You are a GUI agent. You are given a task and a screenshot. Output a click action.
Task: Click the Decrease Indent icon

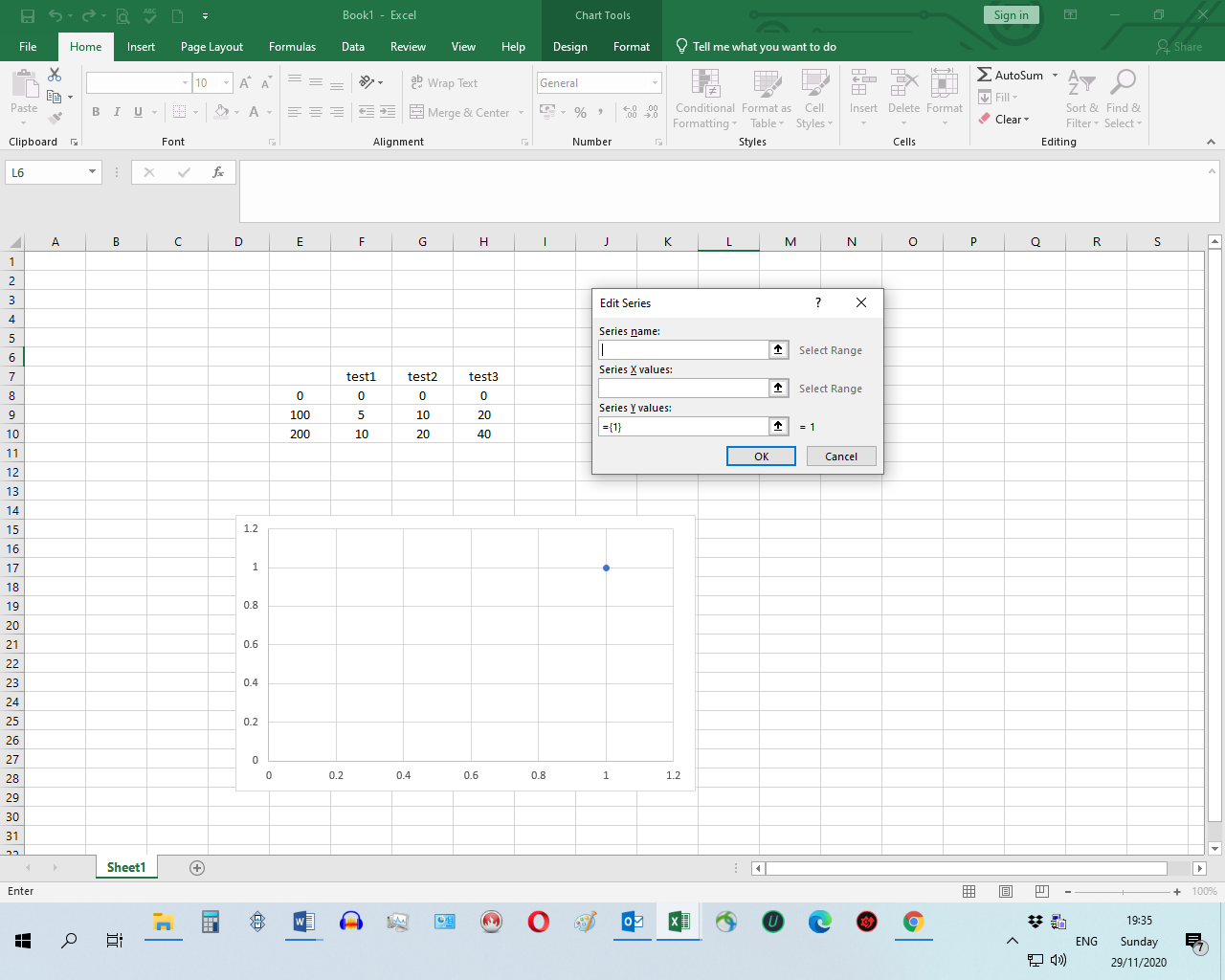[x=367, y=112]
